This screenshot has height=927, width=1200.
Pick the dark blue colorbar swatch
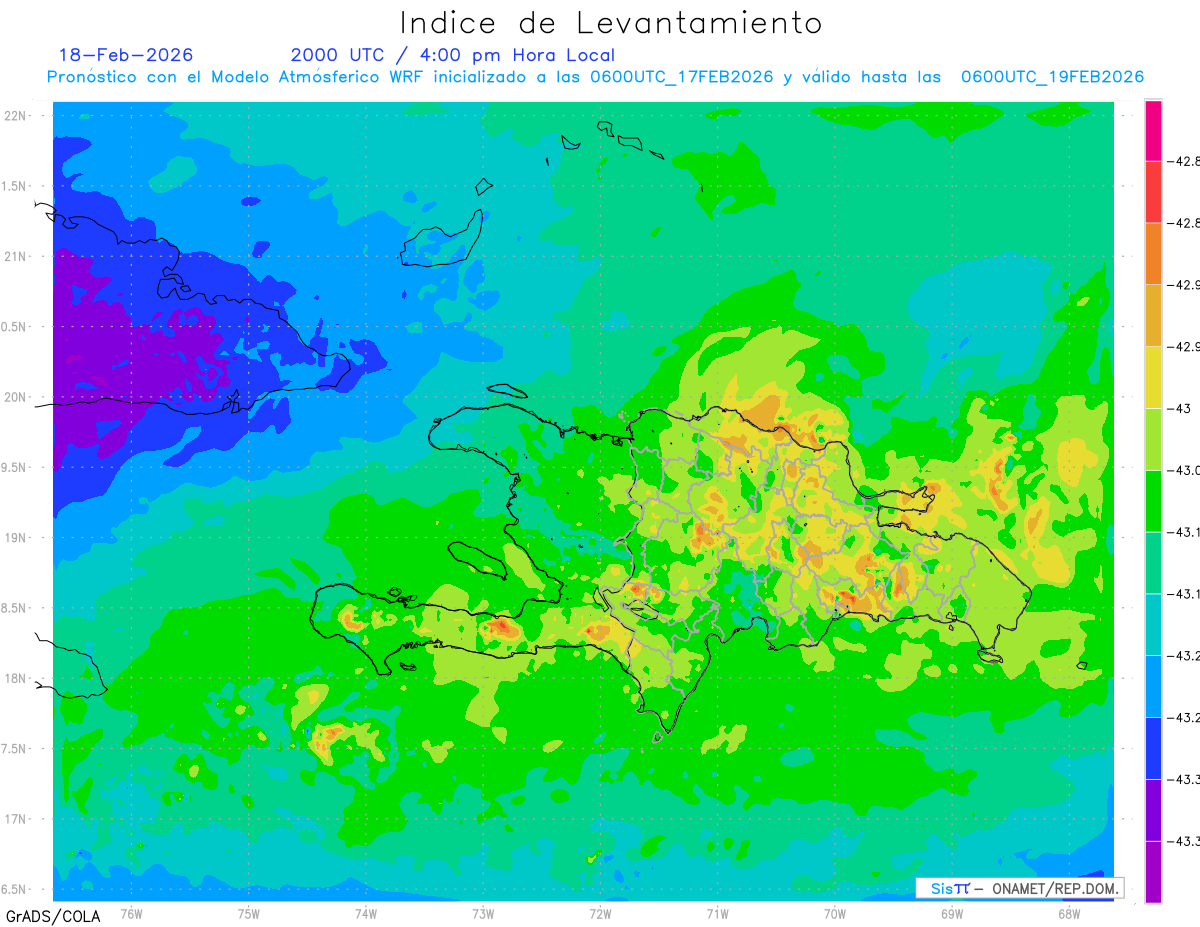click(1153, 749)
